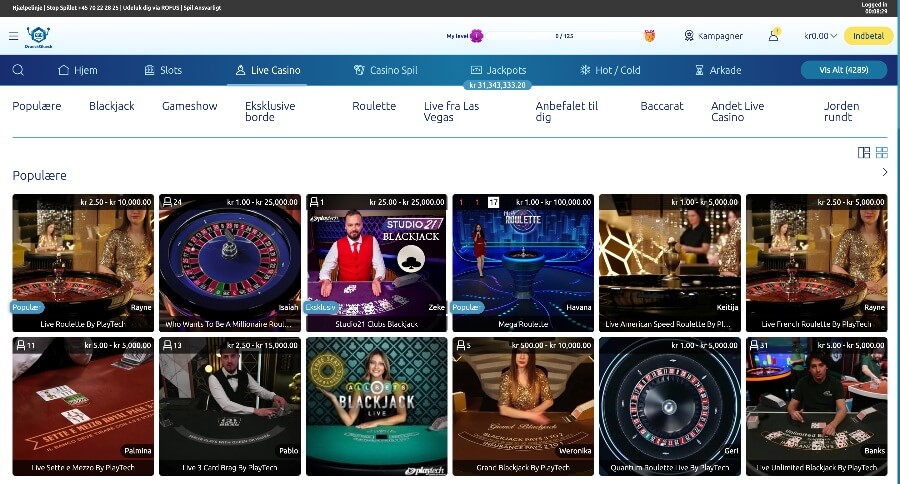This screenshot has height=484, width=900.
Task: Click the purple My level badge
Action: (x=476, y=36)
